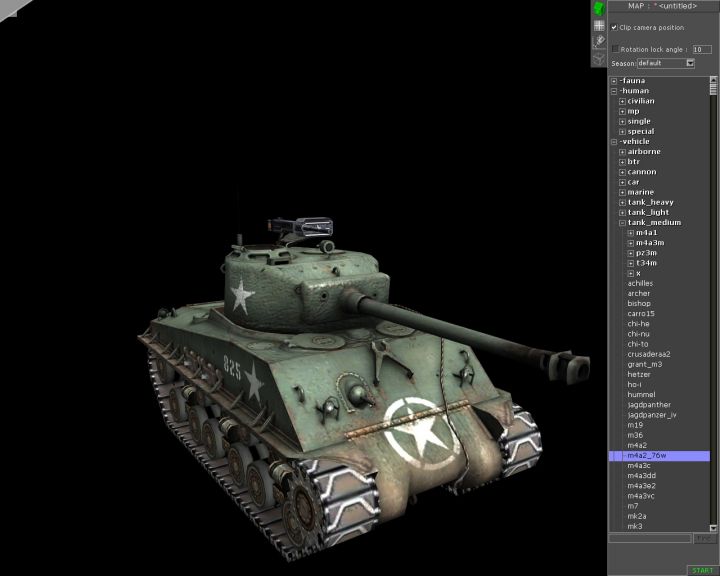This screenshot has height=576, width=720.
Task: Open the Season dropdown
Action: [x=690, y=63]
